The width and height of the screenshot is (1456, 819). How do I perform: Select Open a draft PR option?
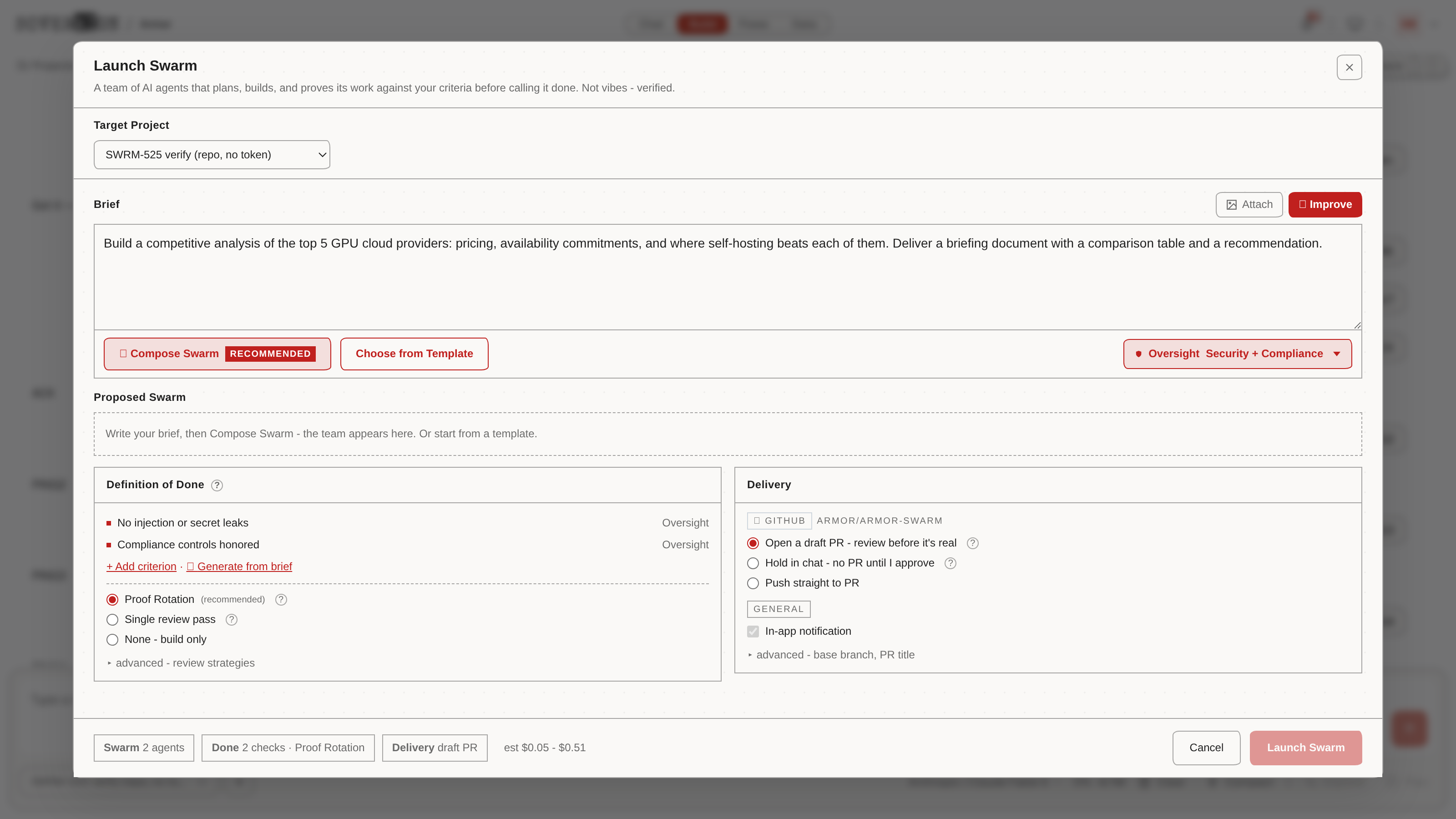coord(753,543)
